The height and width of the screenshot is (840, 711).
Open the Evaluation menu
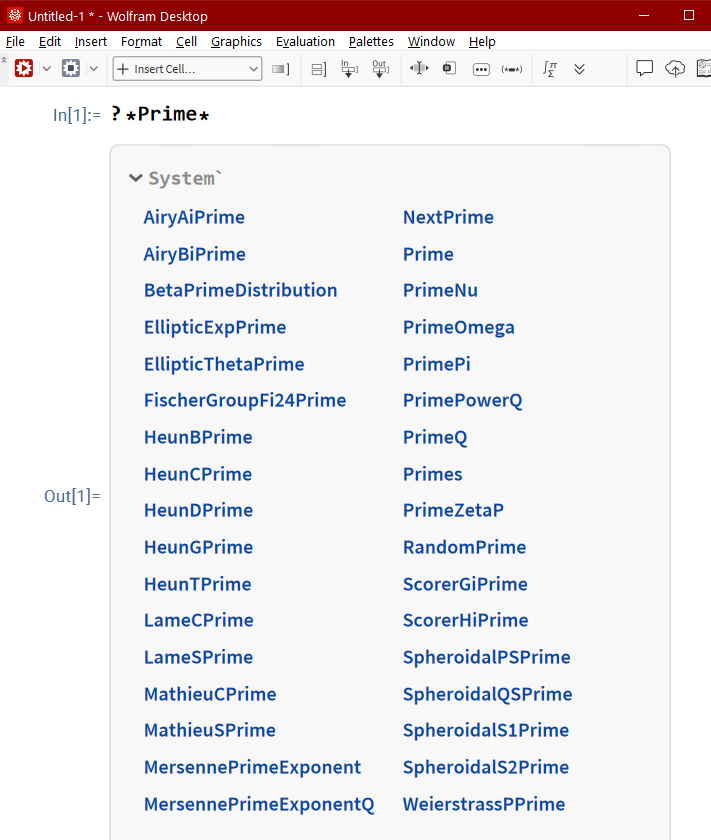305,42
